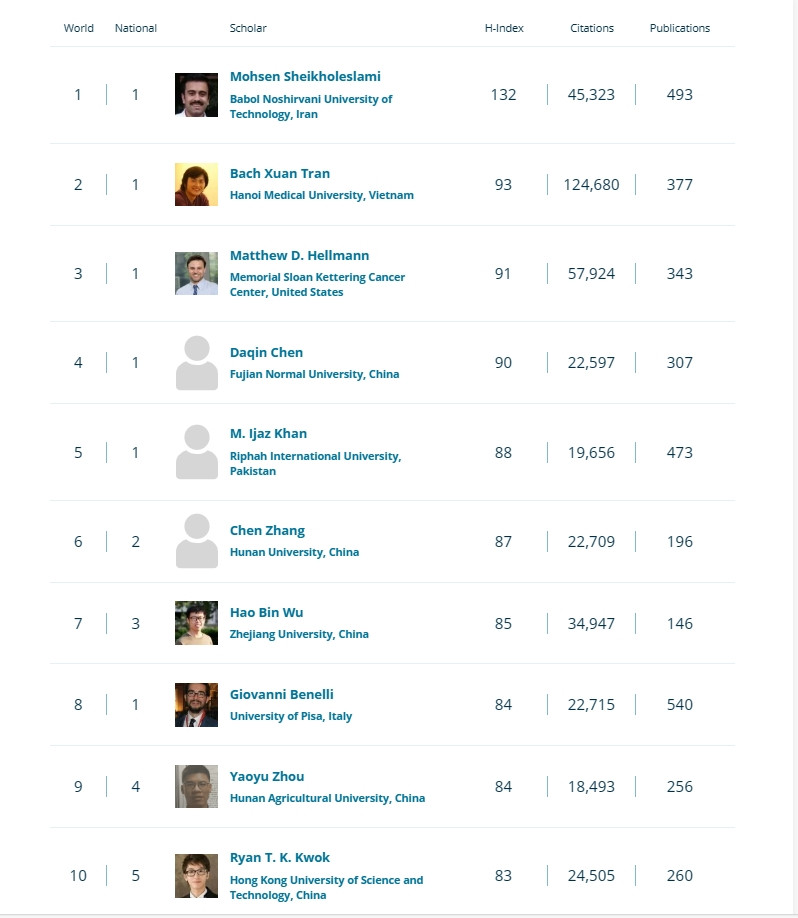Click Daqin Chen's placeholder avatar icon
798x918 pixels.
pyautogui.click(x=196, y=363)
